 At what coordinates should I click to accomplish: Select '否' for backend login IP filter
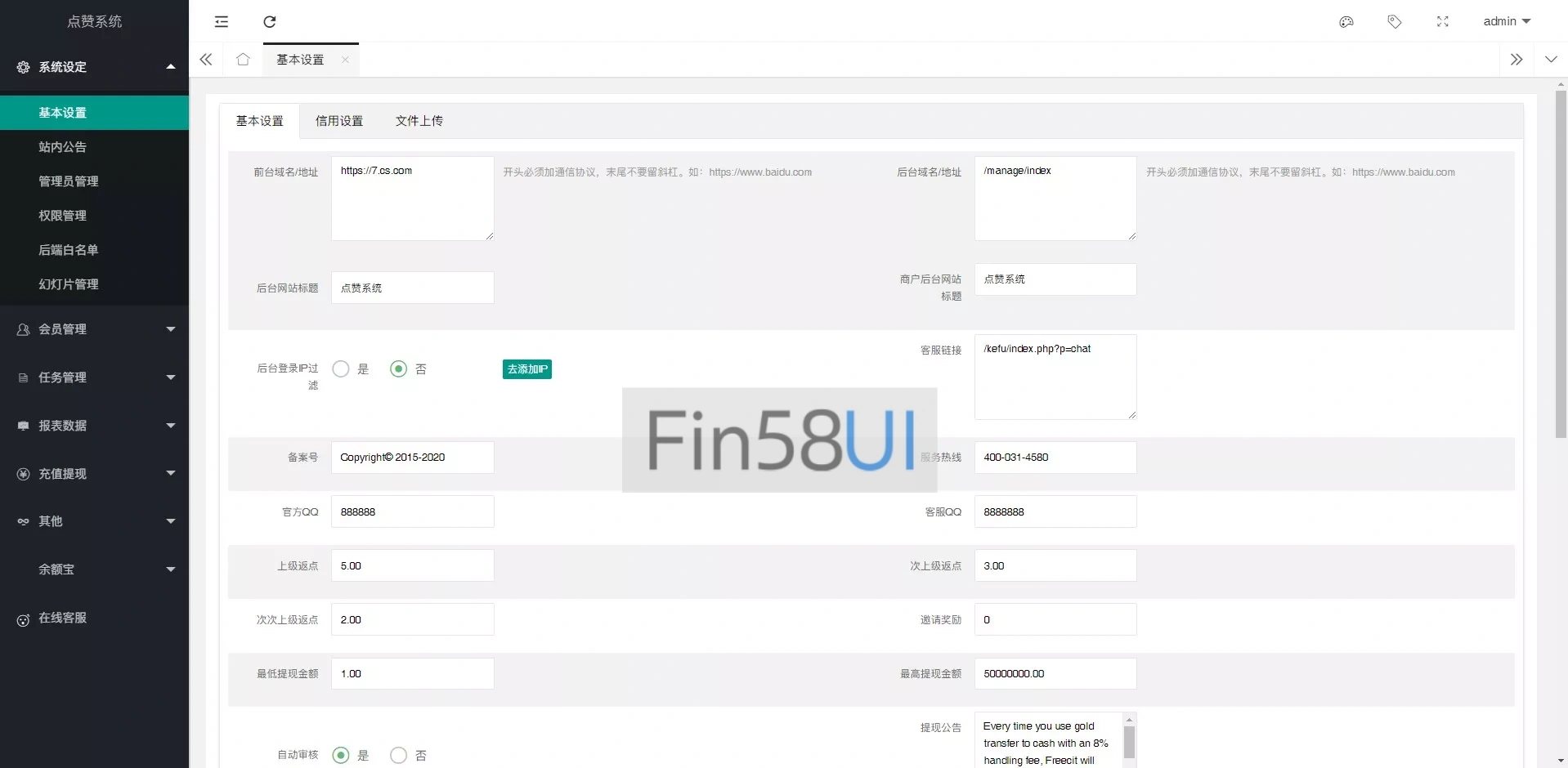pyautogui.click(x=398, y=369)
